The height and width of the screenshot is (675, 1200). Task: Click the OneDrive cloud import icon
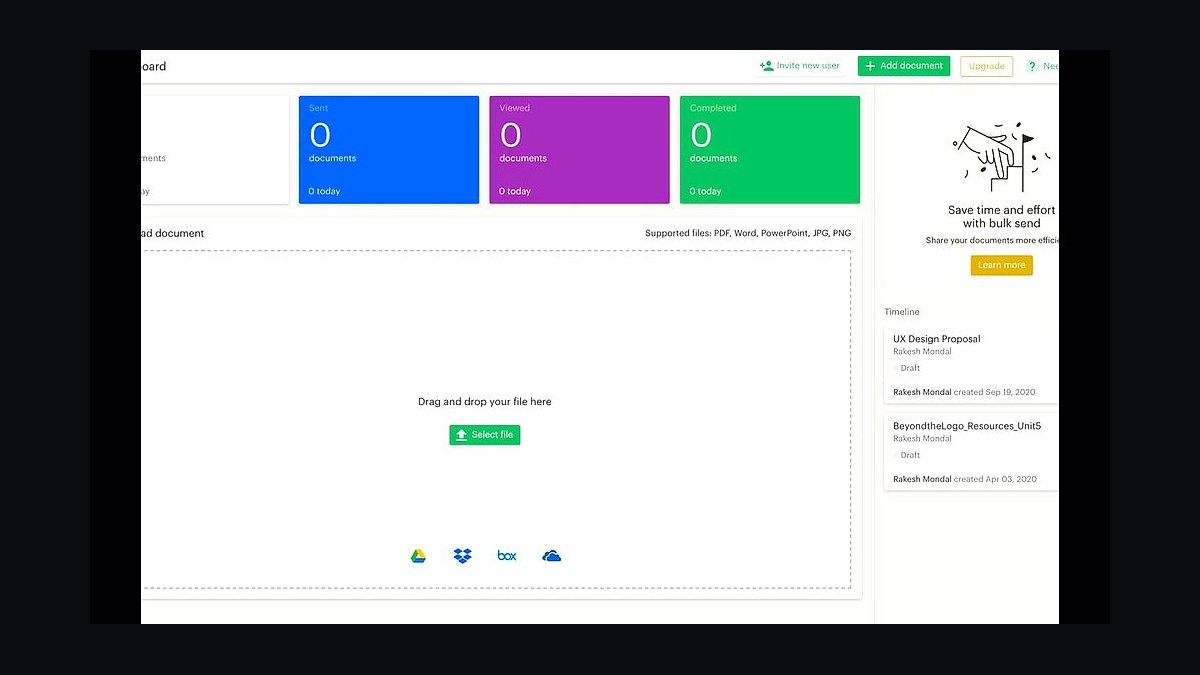(551, 556)
